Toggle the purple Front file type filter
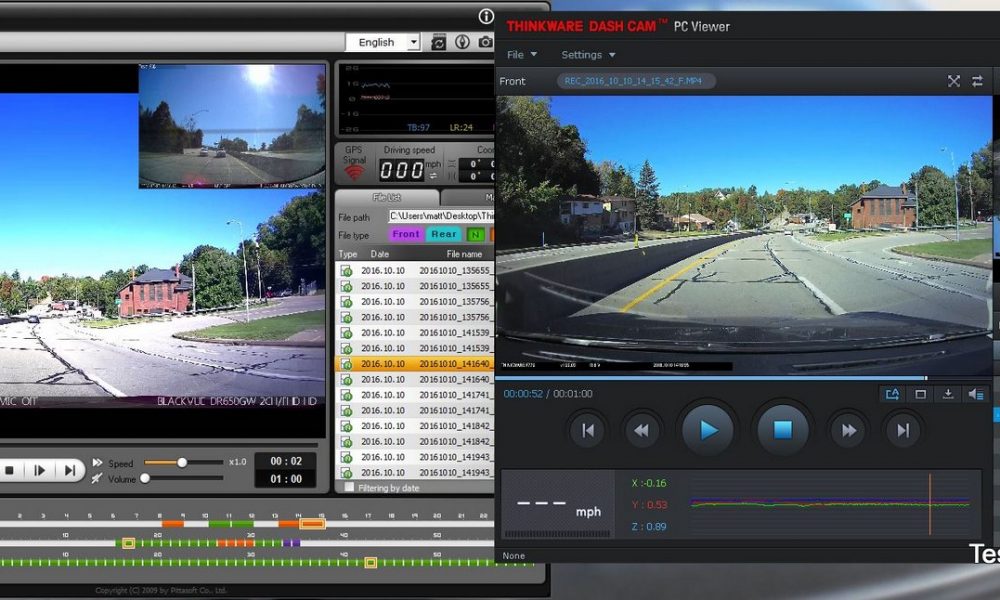 click(x=406, y=235)
